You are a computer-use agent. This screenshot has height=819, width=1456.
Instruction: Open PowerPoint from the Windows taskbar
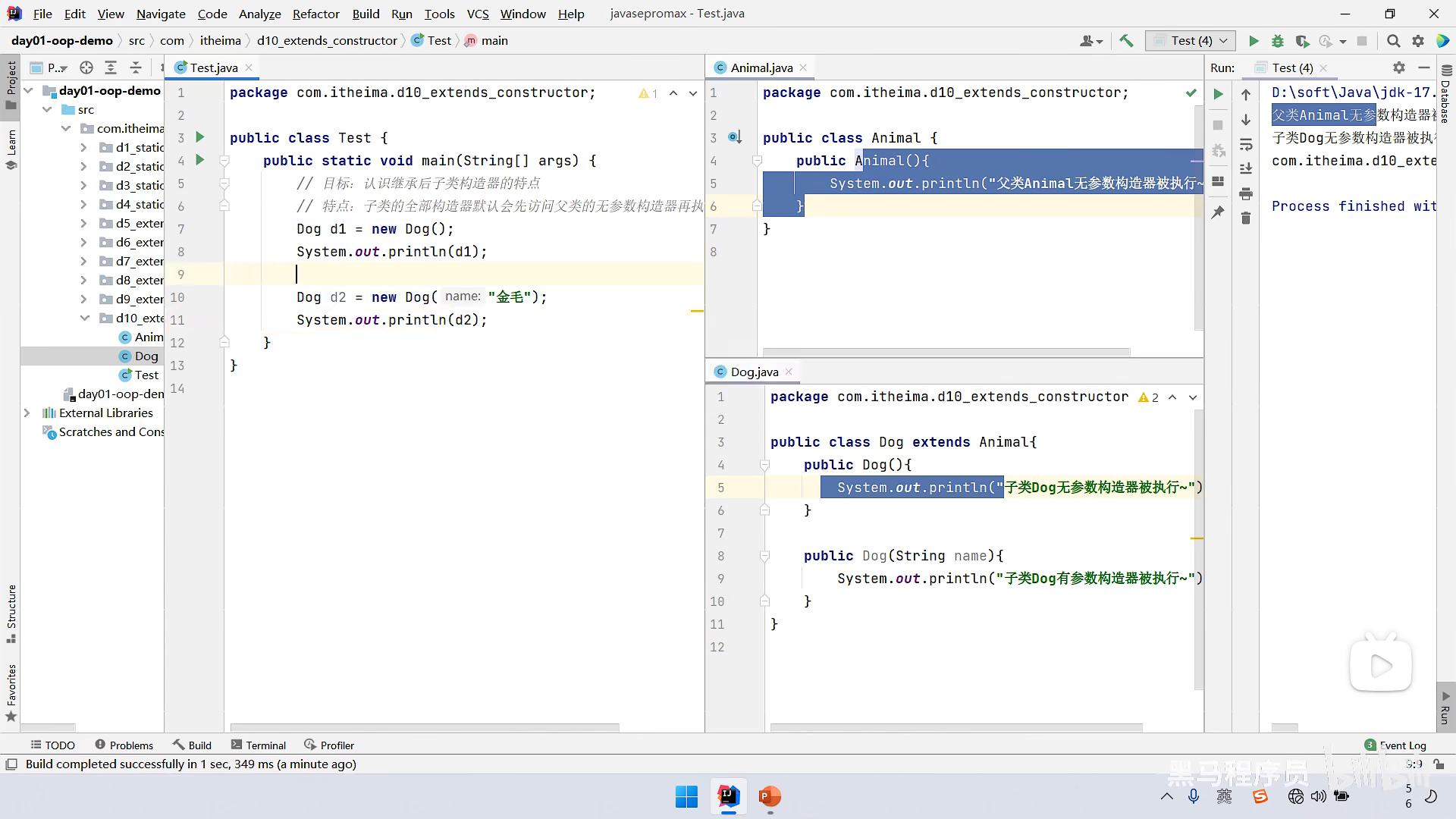tap(770, 797)
